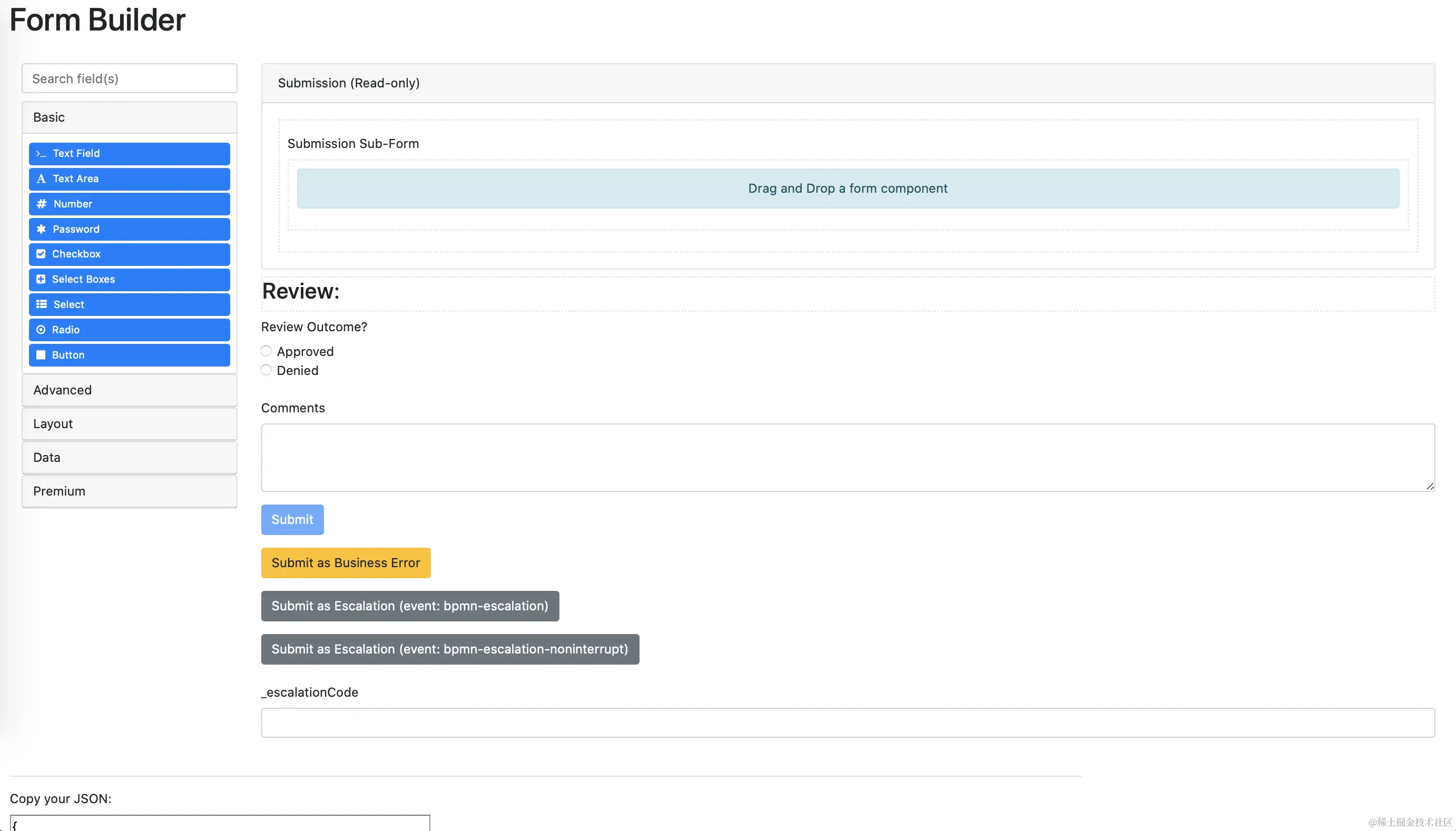Click the Password field asterisk icon
This screenshot has width=1456, height=831.
click(x=41, y=229)
